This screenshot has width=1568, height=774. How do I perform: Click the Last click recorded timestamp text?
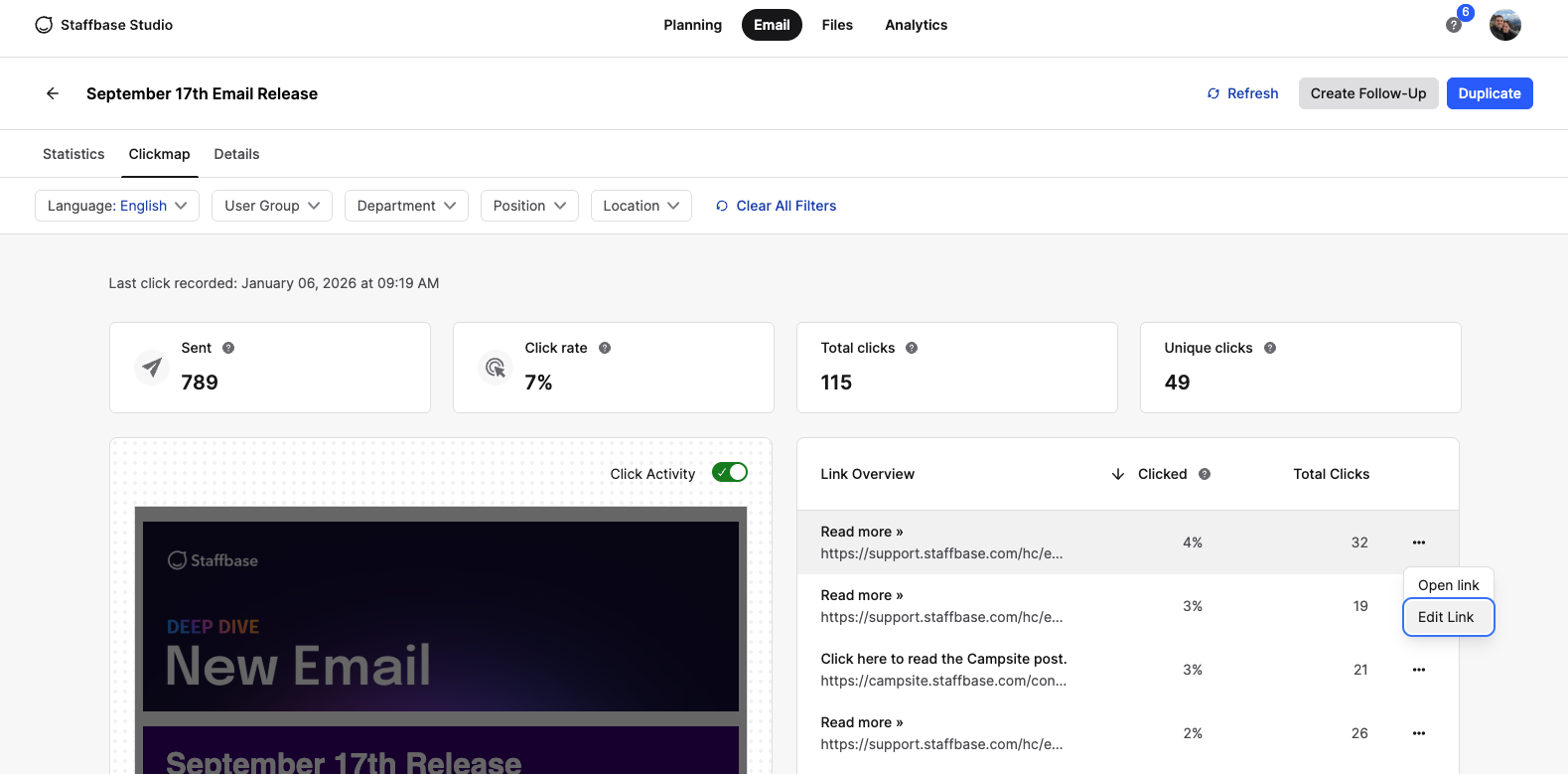(274, 283)
